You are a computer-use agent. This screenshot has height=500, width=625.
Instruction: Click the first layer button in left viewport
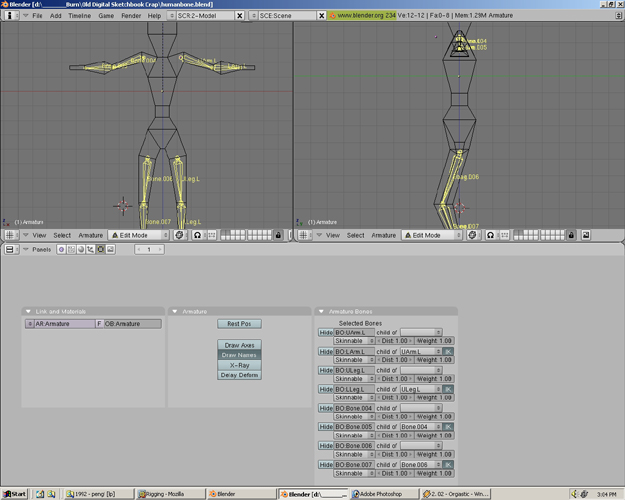tap(223, 233)
